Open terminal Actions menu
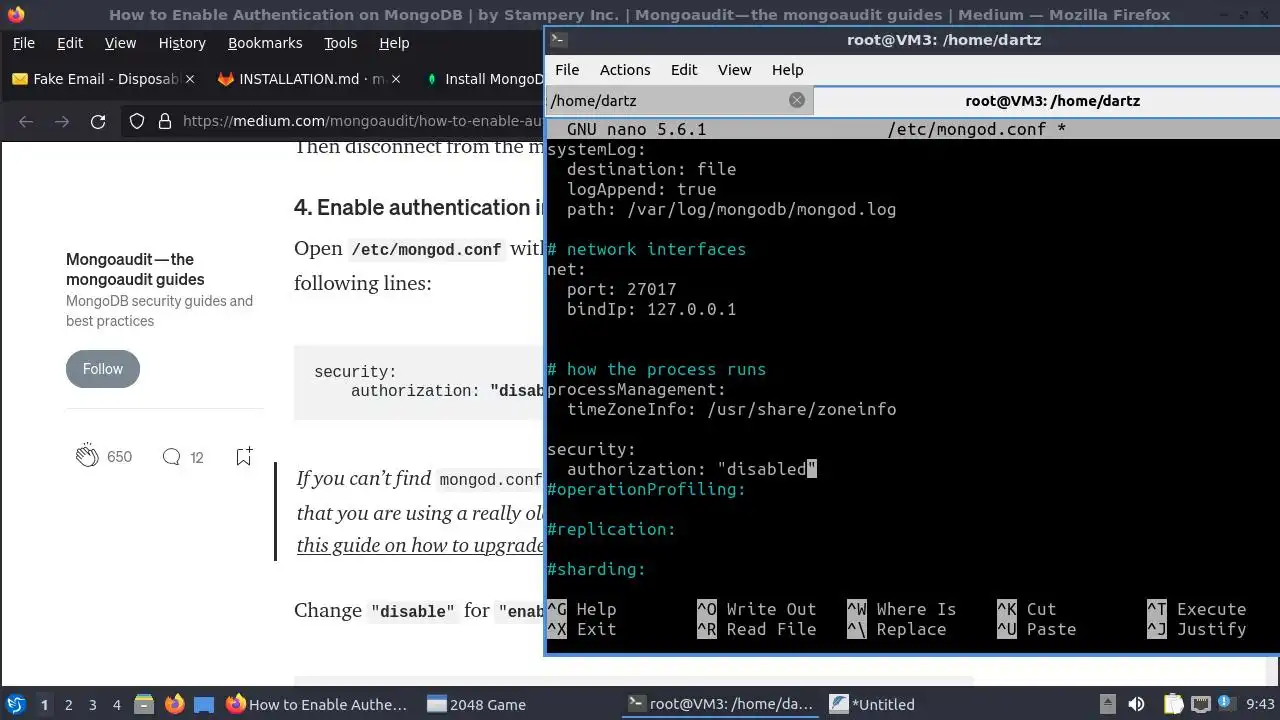The width and height of the screenshot is (1280, 720). pyautogui.click(x=625, y=69)
